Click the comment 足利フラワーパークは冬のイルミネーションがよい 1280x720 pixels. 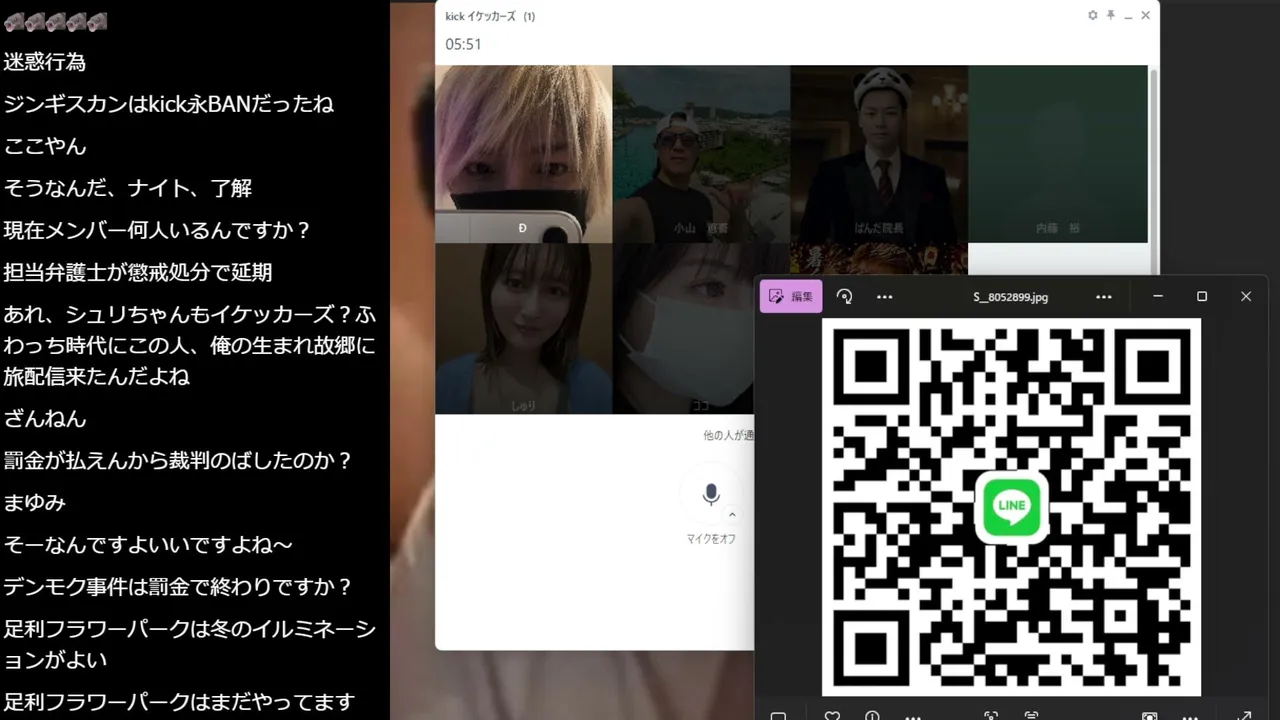coord(190,644)
